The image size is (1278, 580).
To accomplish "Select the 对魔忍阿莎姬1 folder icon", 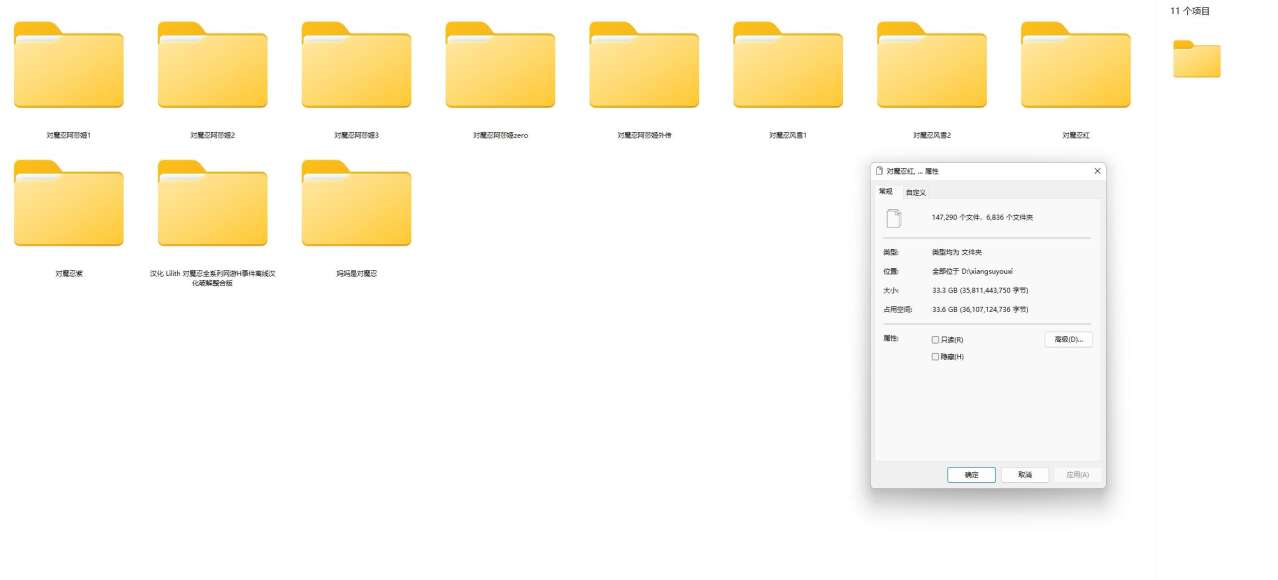I will click(68, 65).
